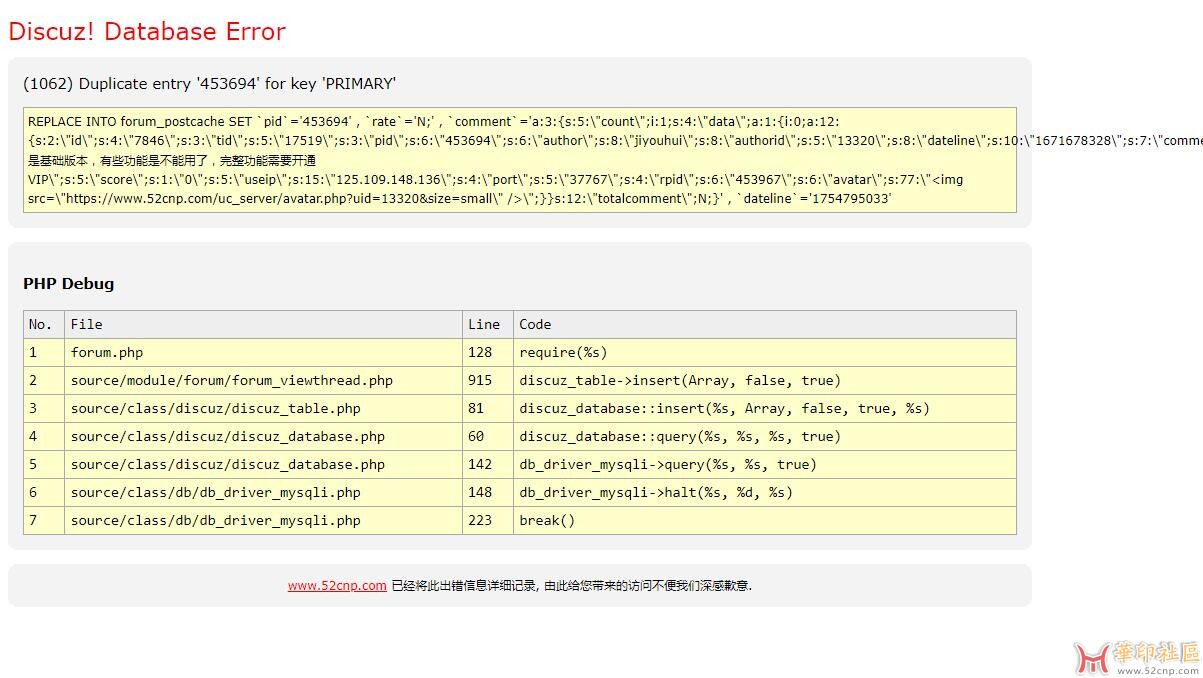The image size is (1203, 678).
Task: Click the 'File' column header
Action: pos(263,324)
